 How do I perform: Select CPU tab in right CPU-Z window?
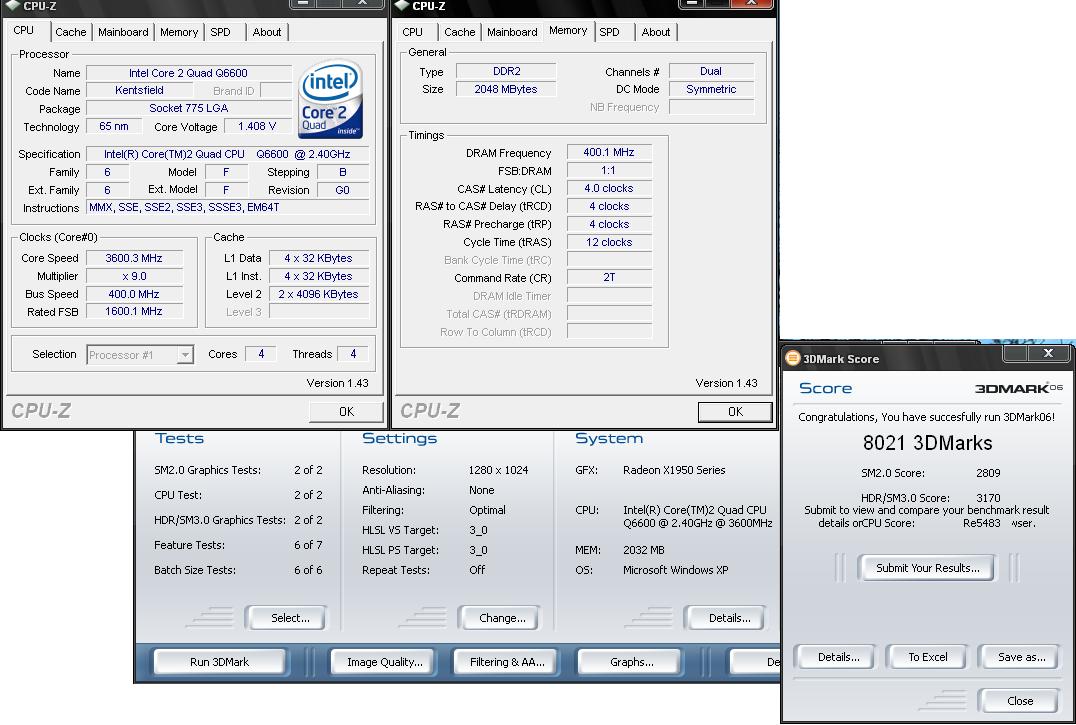click(412, 32)
